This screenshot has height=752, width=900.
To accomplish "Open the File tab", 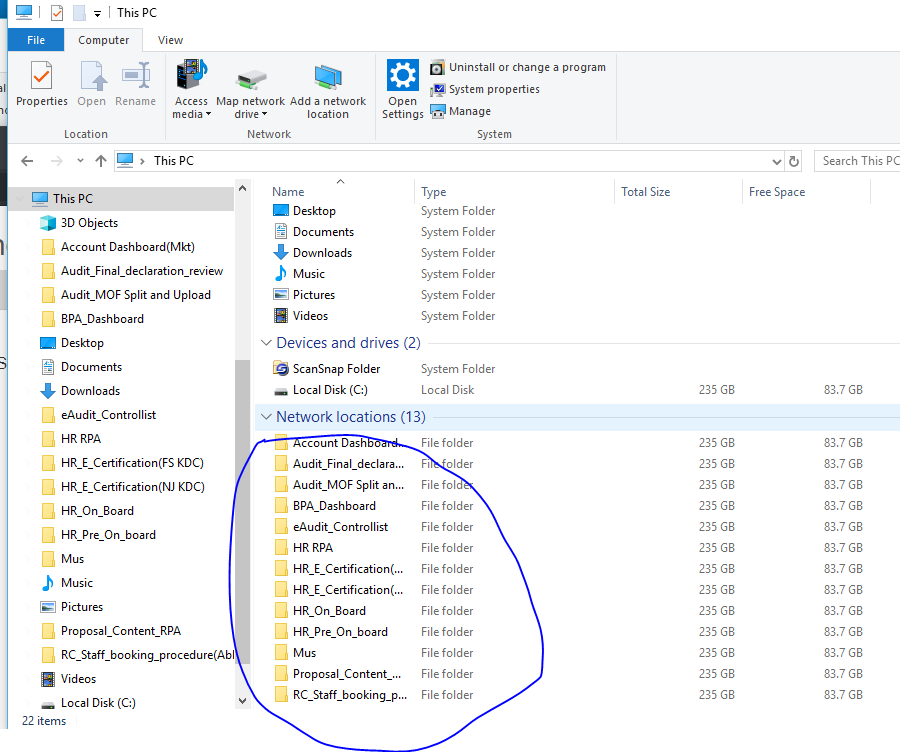I will tap(36, 40).
